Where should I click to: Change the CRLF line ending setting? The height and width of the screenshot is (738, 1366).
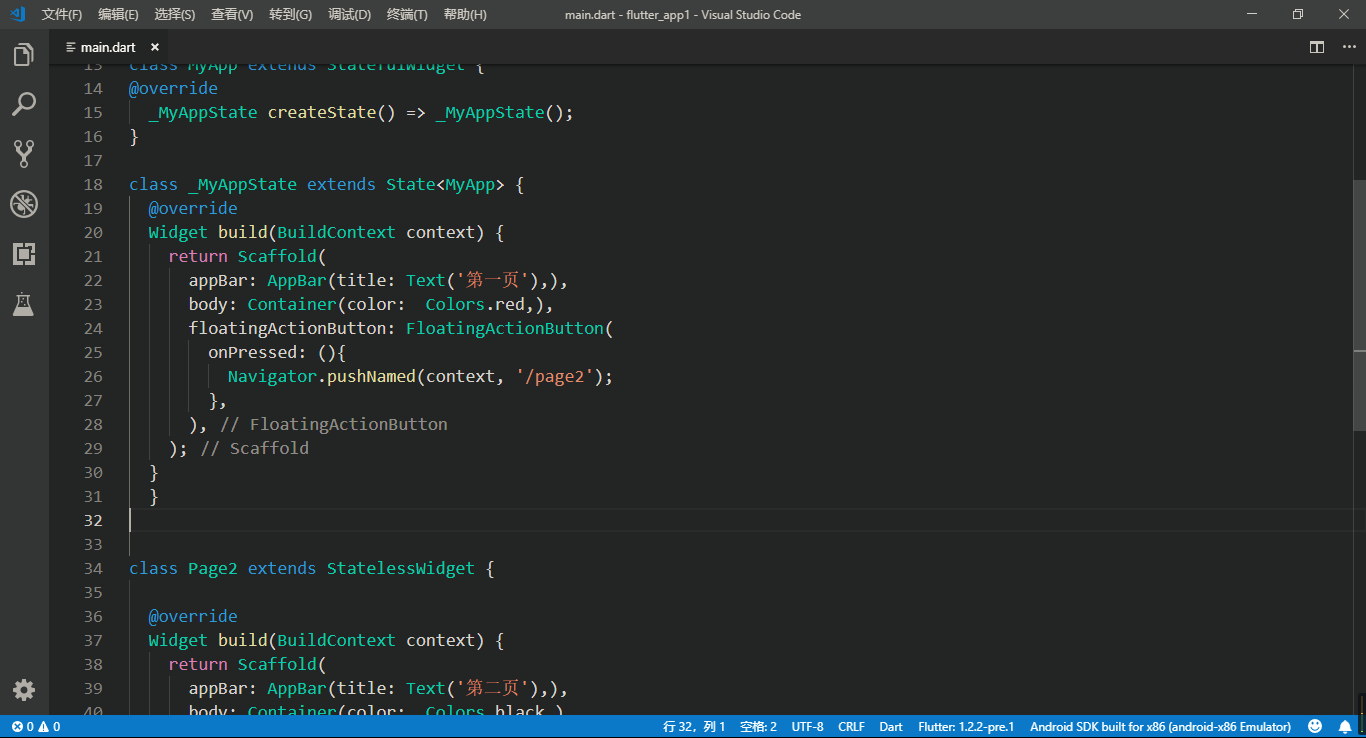tap(851, 727)
